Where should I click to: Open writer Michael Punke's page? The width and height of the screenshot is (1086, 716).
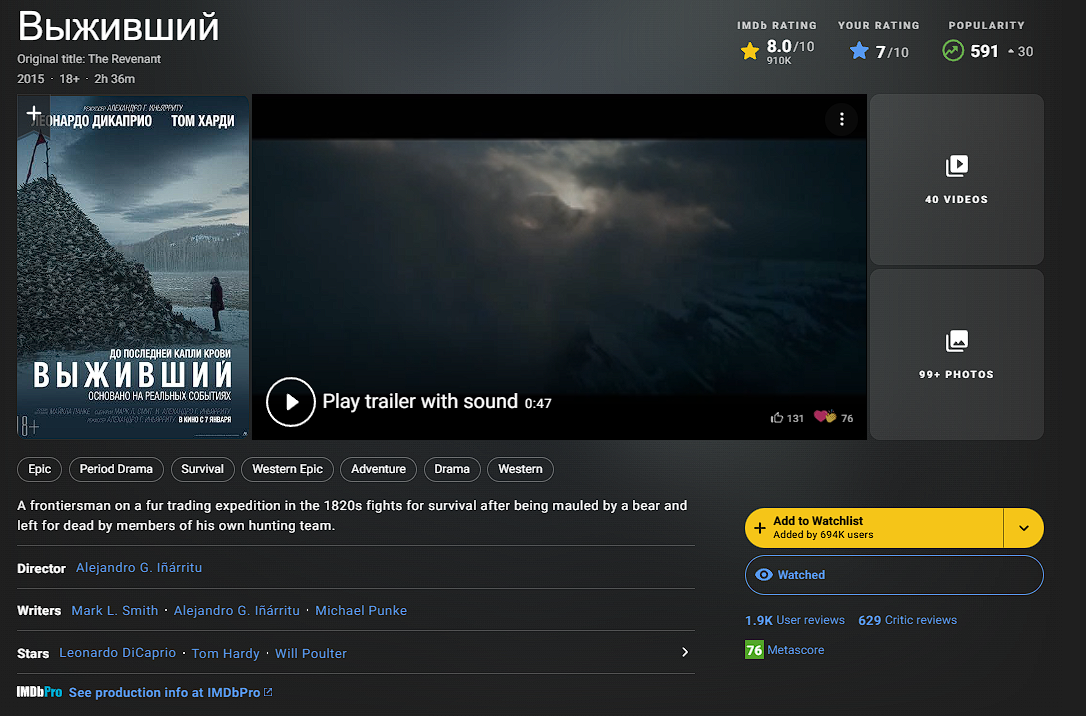(361, 611)
